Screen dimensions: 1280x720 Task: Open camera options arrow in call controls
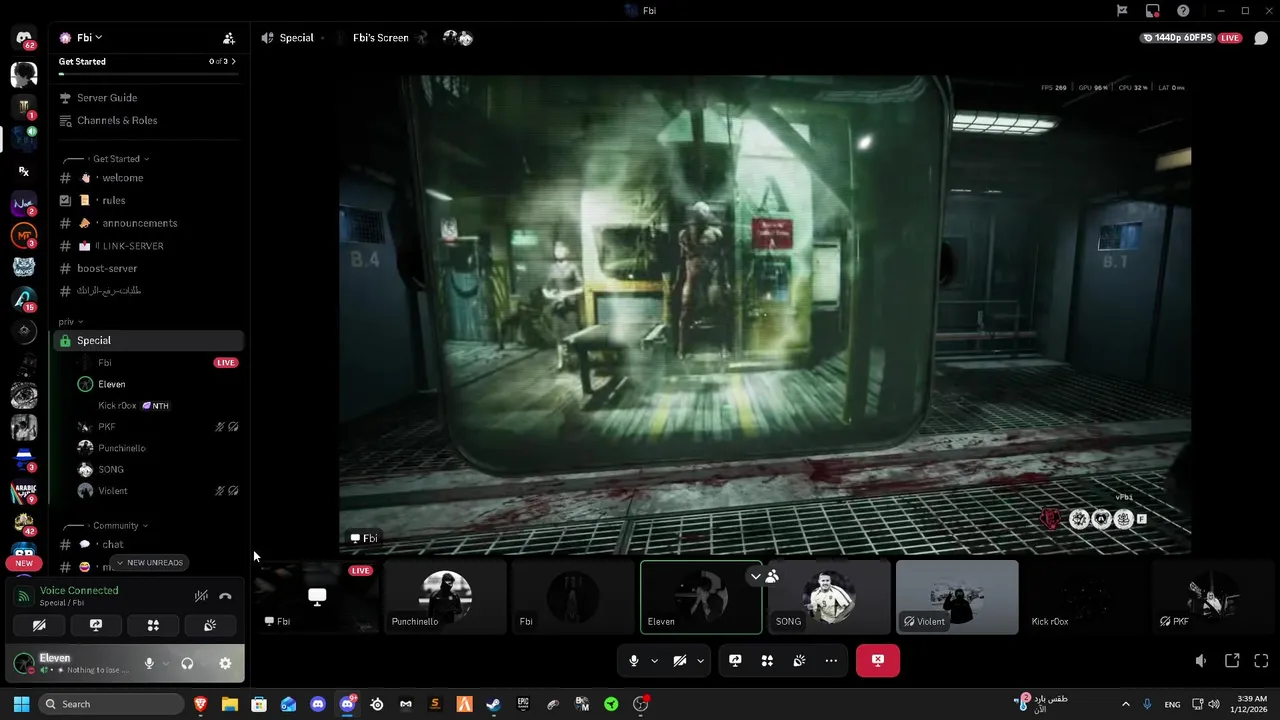click(x=700, y=661)
